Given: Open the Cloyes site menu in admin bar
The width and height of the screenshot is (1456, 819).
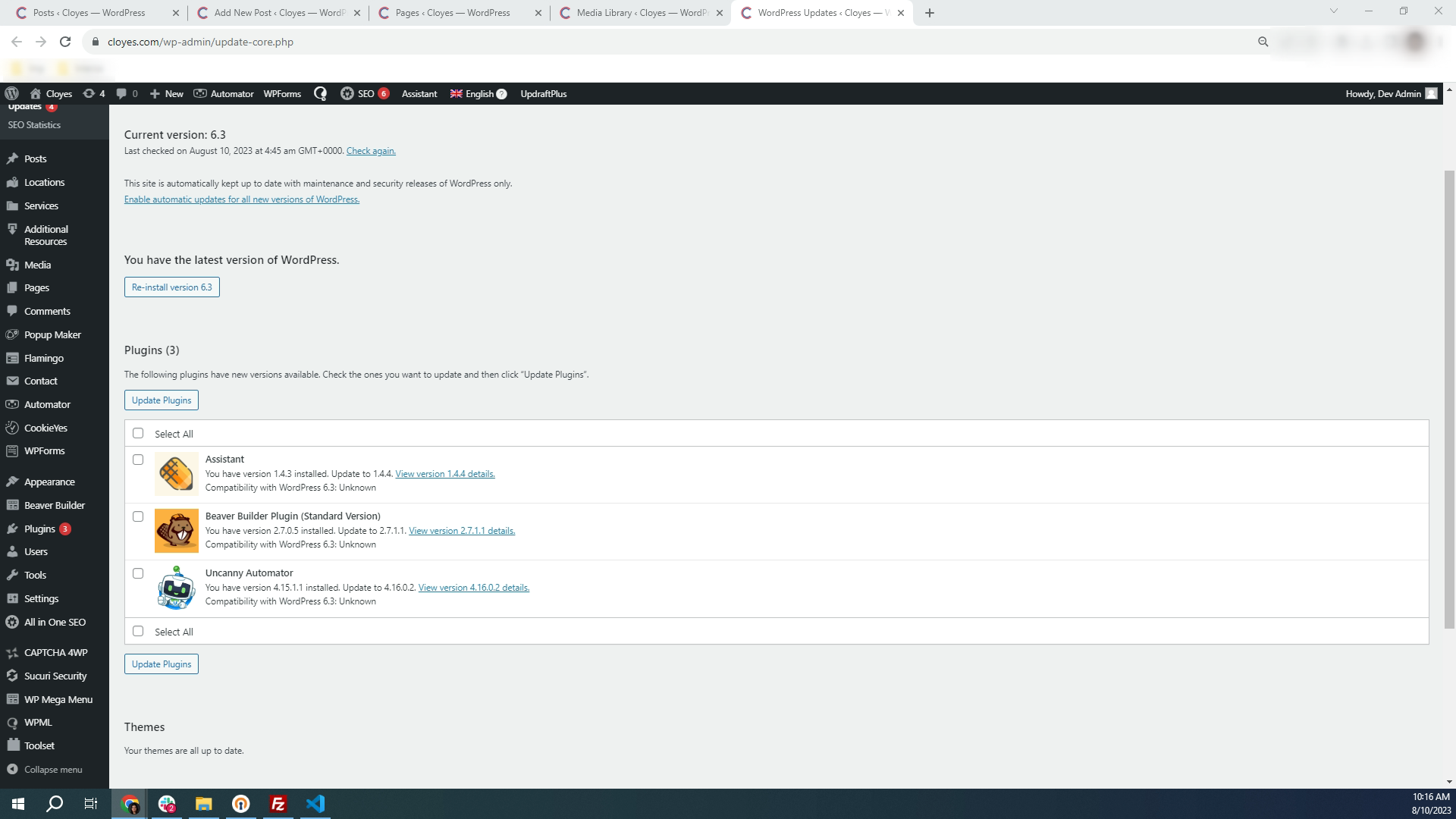Looking at the screenshot, I should [51, 93].
